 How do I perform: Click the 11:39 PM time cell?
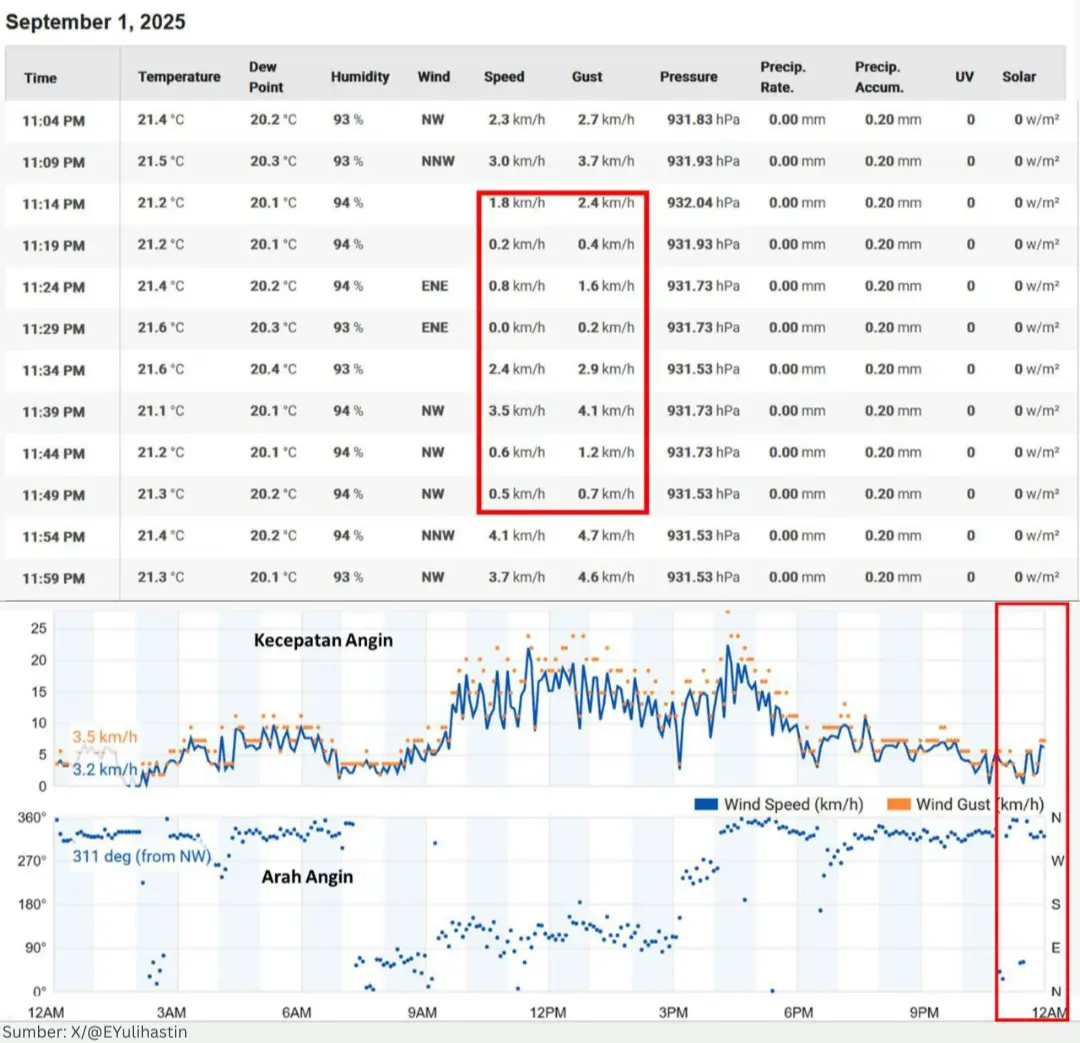(x=54, y=412)
